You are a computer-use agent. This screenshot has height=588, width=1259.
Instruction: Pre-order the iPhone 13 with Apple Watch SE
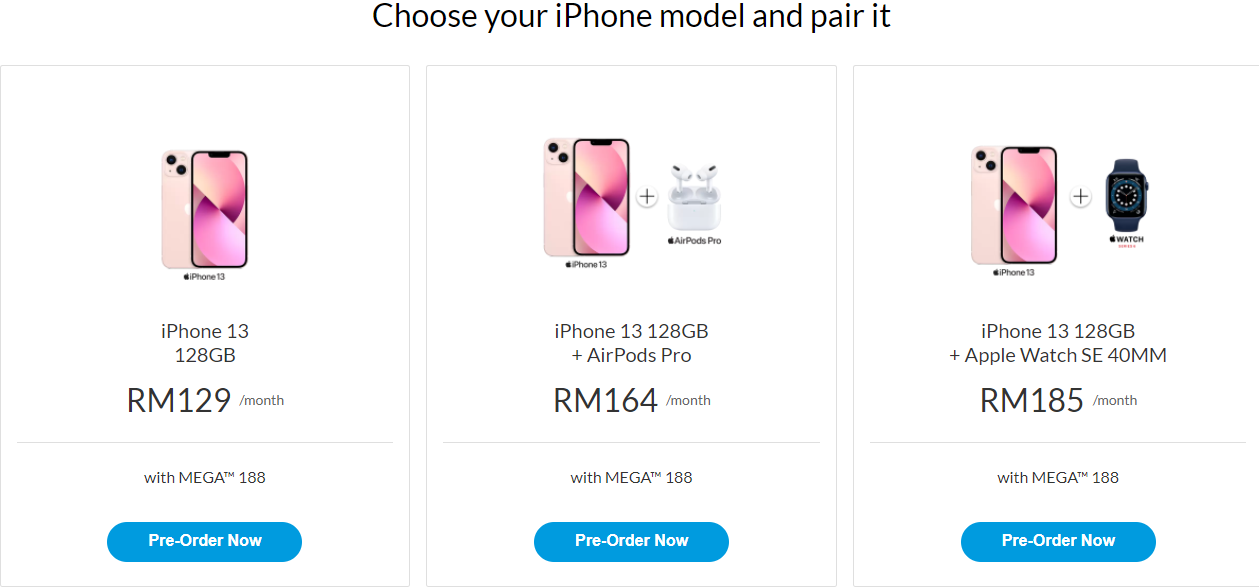1058,541
